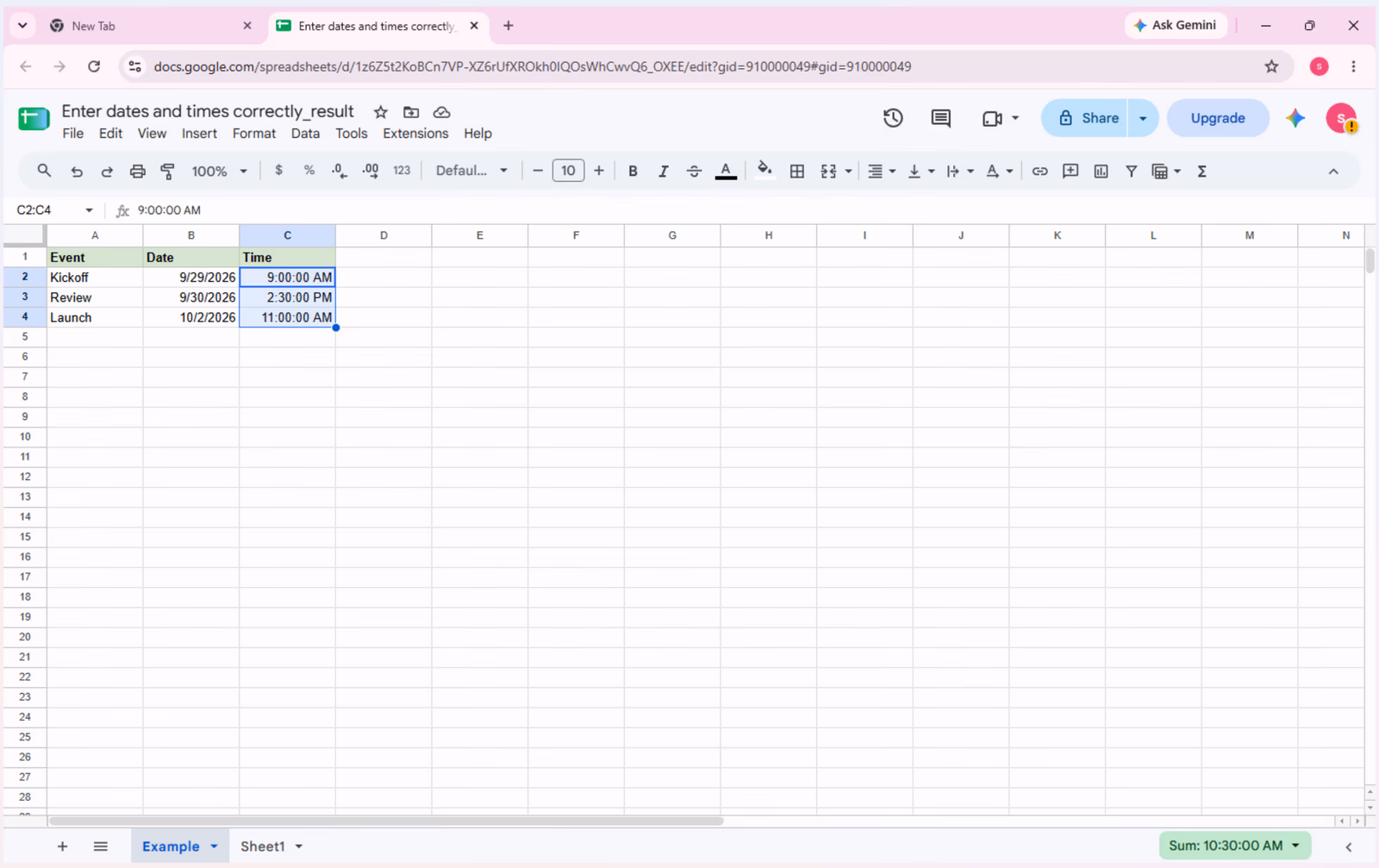Increase decimal places icon
1379x868 pixels.
371,171
